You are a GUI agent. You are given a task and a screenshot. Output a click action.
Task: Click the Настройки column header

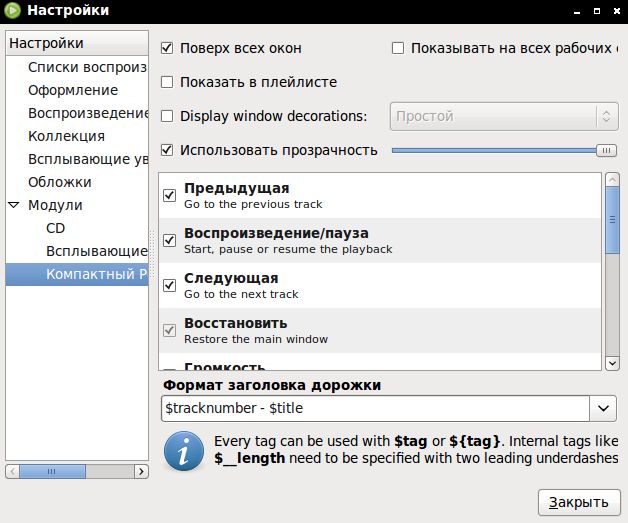pos(77,43)
